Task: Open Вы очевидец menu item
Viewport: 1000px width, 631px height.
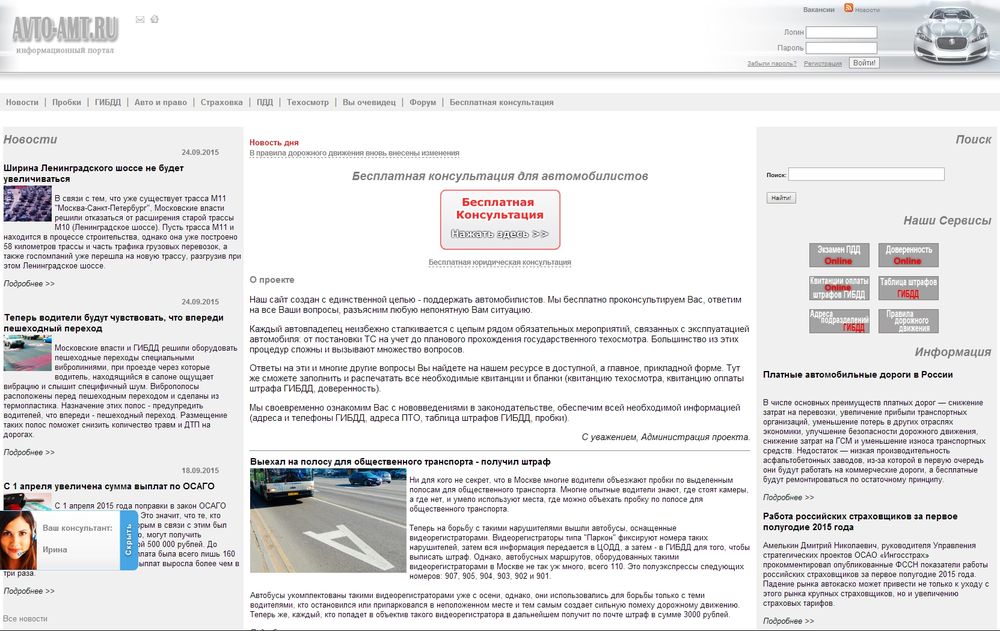Action: [x=369, y=102]
